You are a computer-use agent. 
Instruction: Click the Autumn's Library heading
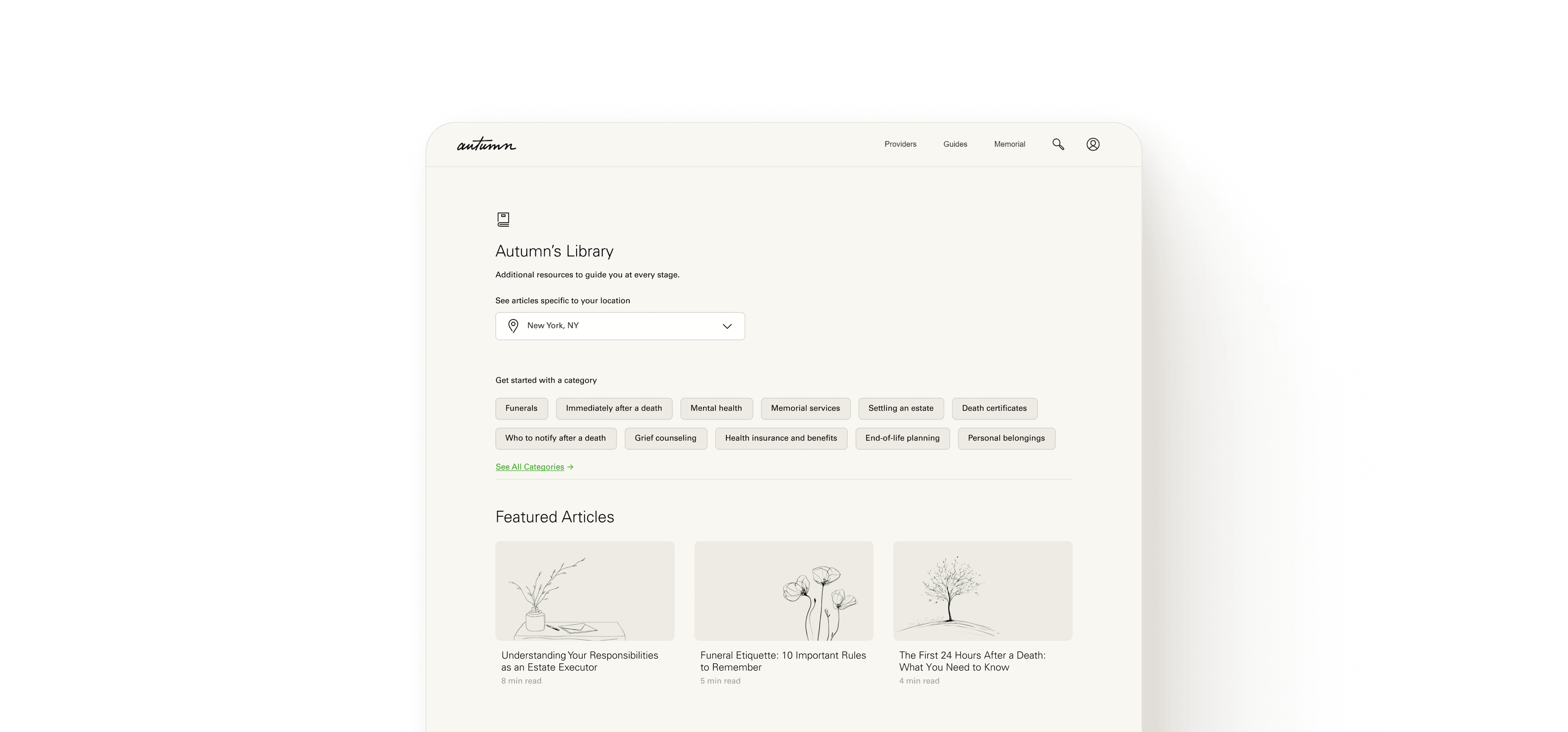555,252
